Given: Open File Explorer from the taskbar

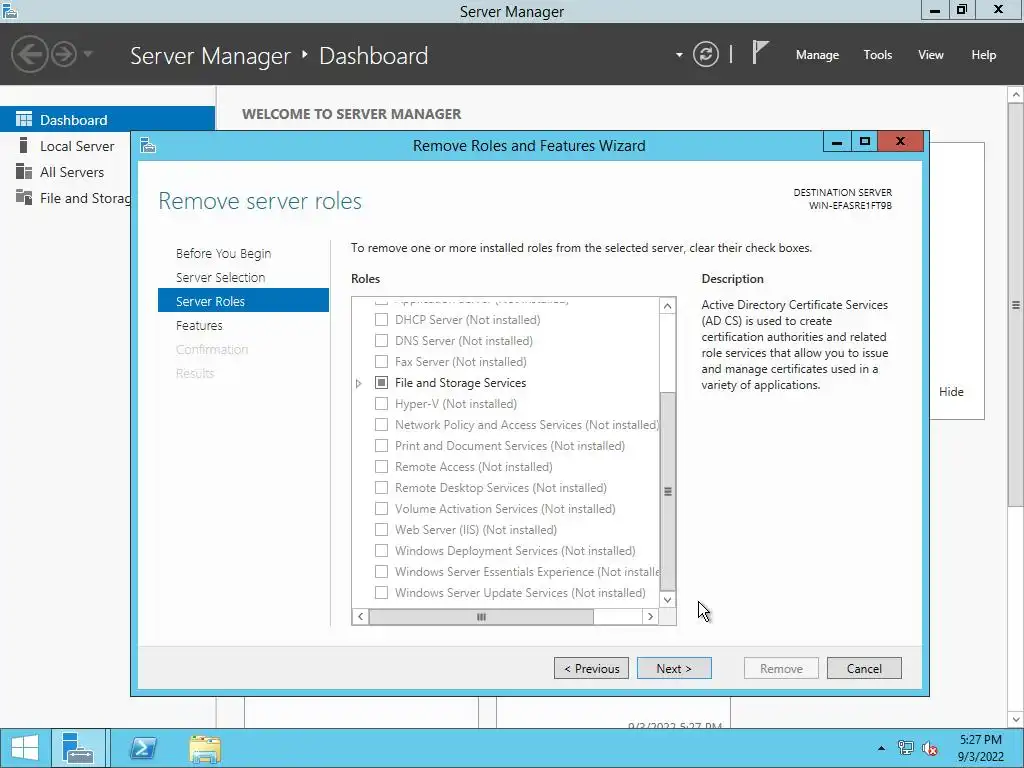Looking at the screenshot, I should [x=205, y=748].
